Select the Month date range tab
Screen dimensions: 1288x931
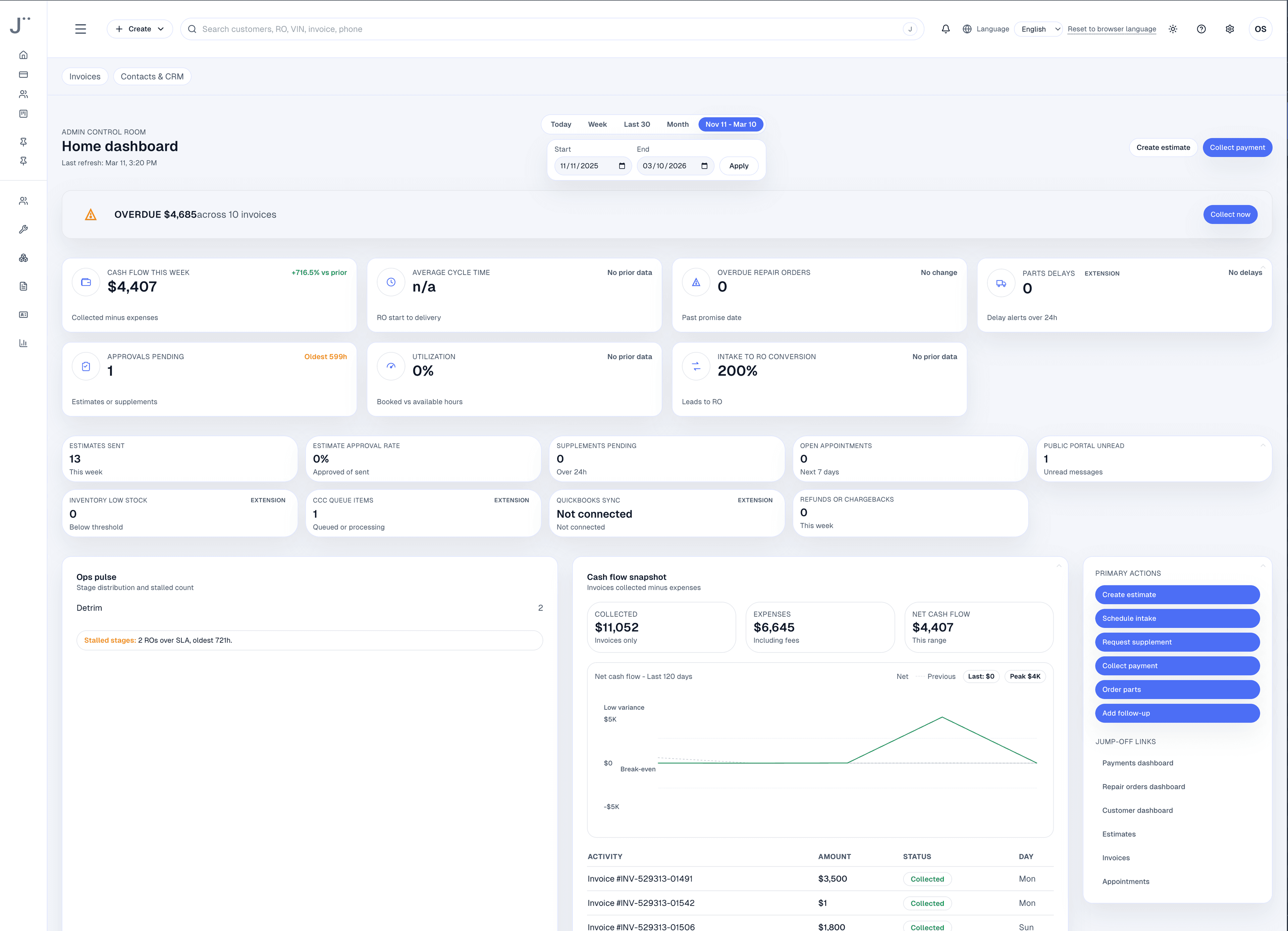(x=678, y=124)
